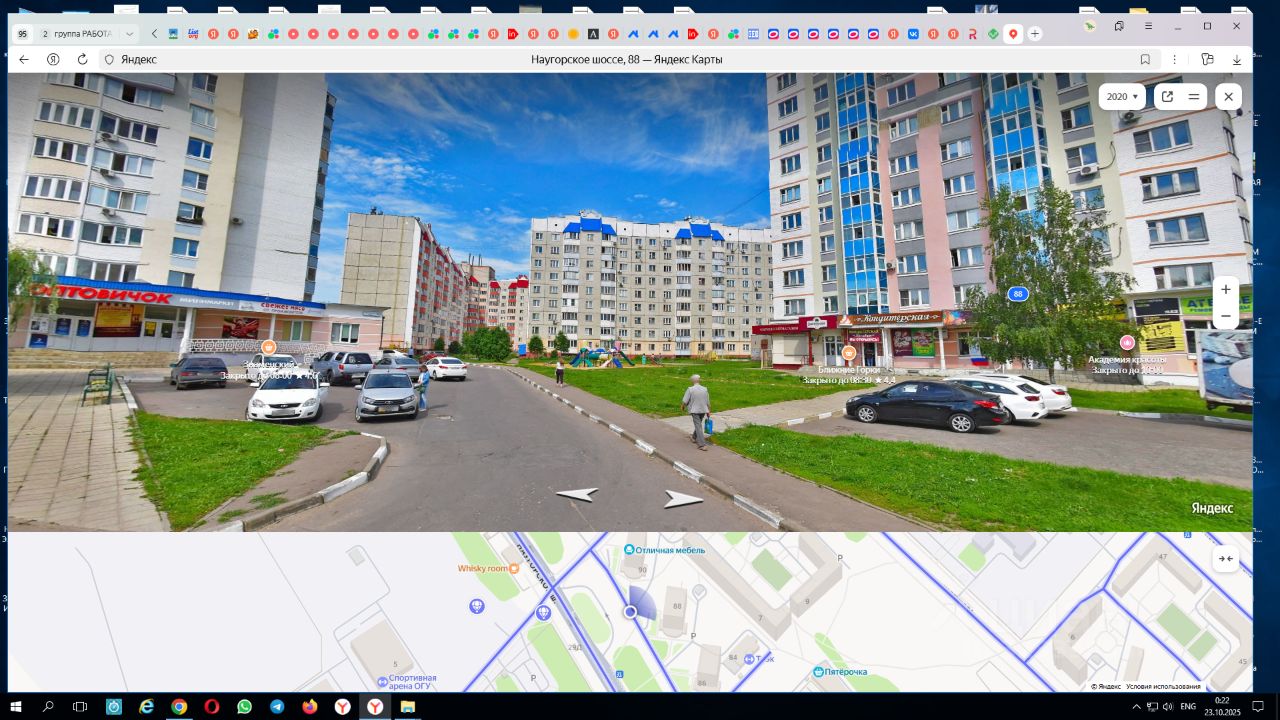1280x720 pixels.
Task: Zoom out of the panorama
Action: [x=1226, y=317]
